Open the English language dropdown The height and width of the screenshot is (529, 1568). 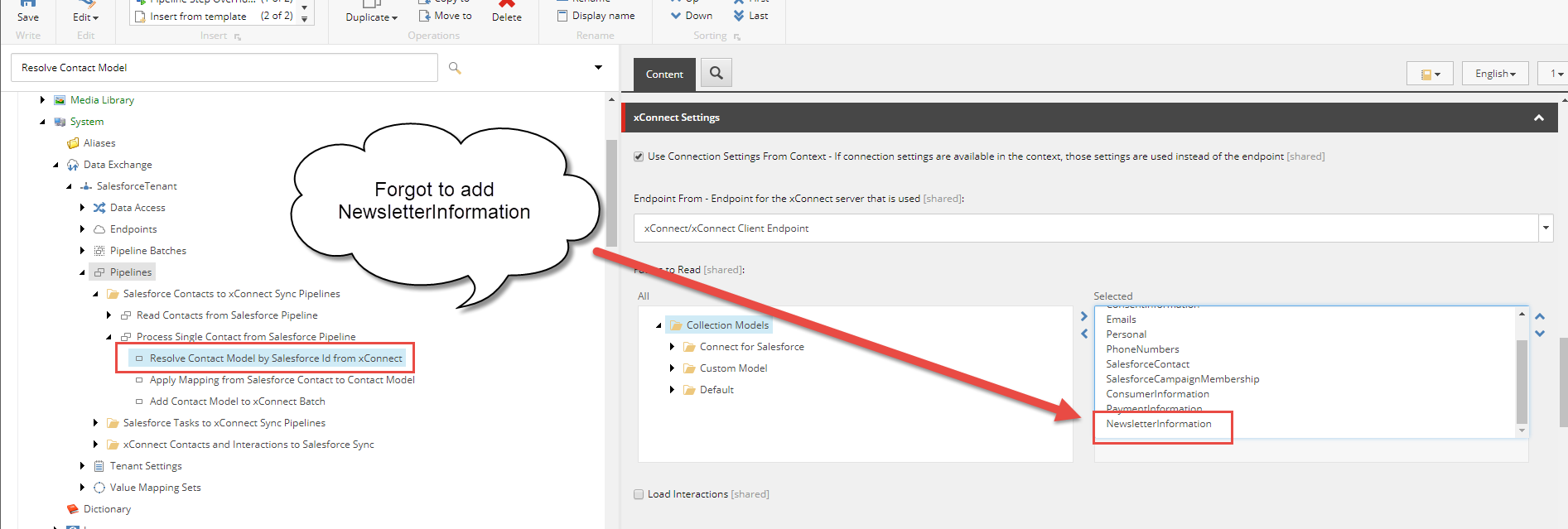point(1494,74)
